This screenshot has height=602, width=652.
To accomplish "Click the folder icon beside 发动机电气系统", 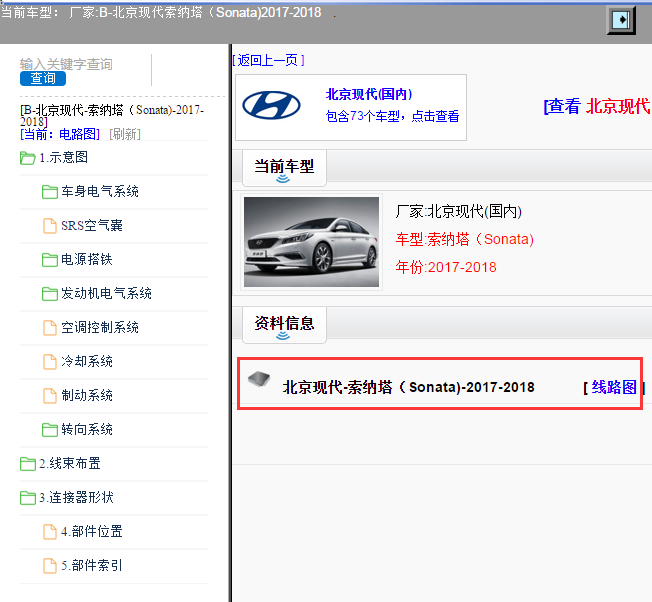I will pos(50,294).
